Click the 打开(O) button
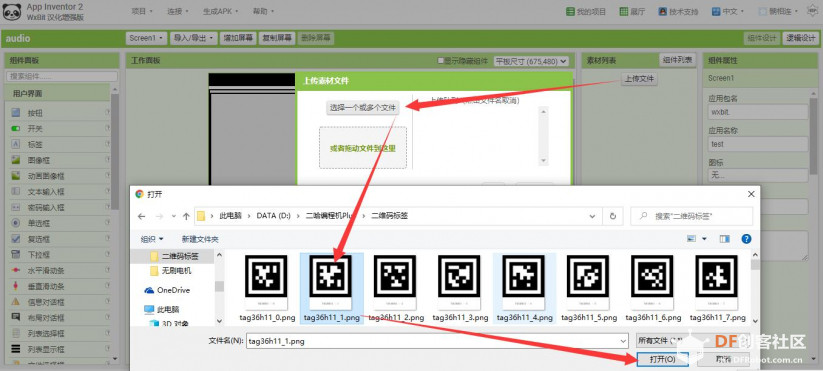This screenshot has width=823, height=371. pos(662,359)
